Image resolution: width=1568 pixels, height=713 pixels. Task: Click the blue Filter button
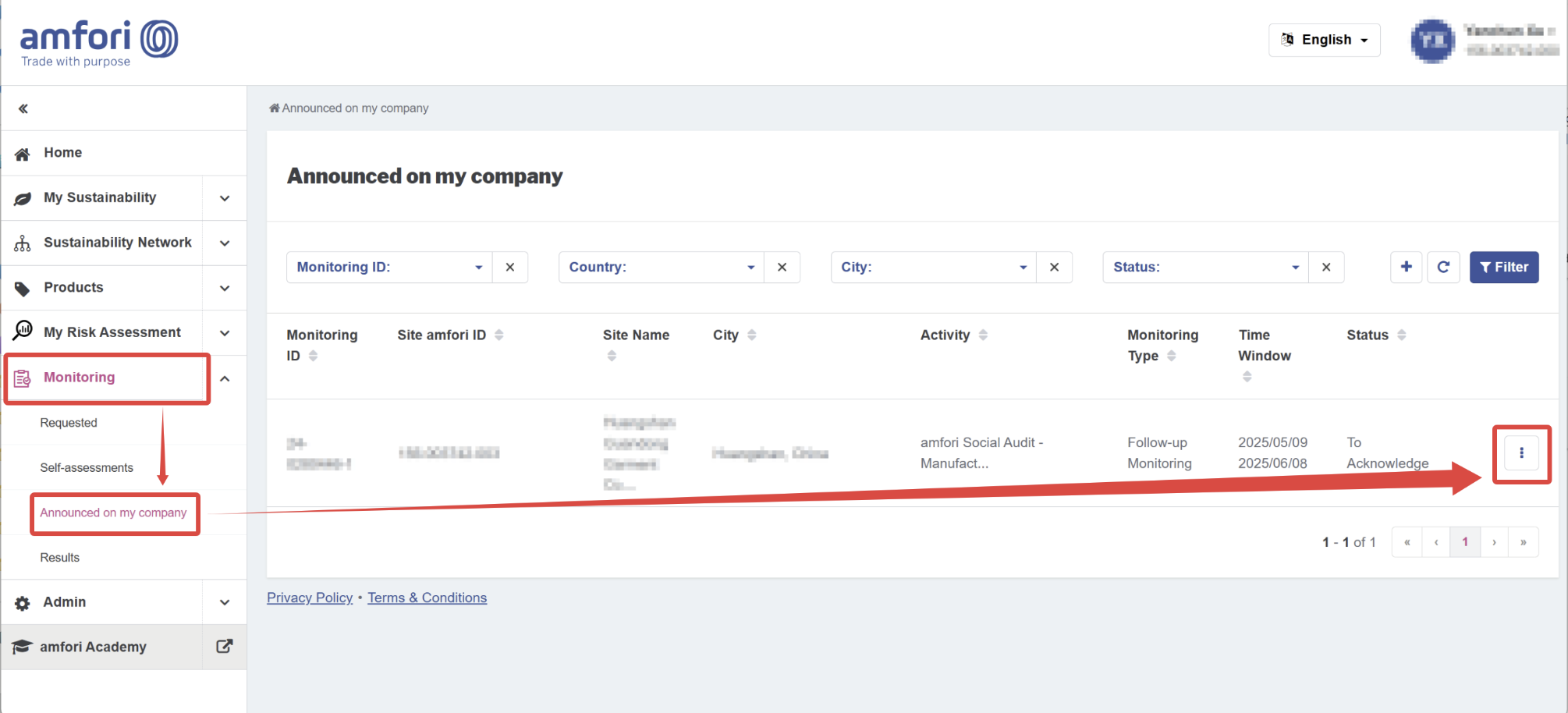pyautogui.click(x=1503, y=267)
